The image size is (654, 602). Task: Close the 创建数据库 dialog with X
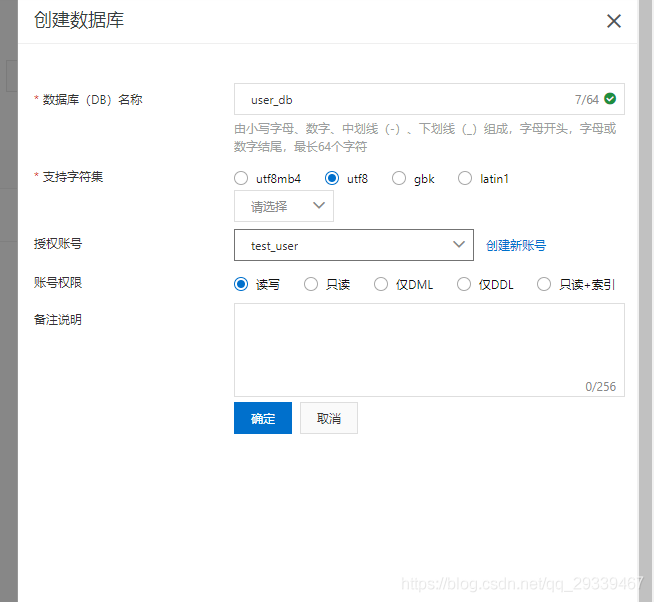click(x=614, y=21)
